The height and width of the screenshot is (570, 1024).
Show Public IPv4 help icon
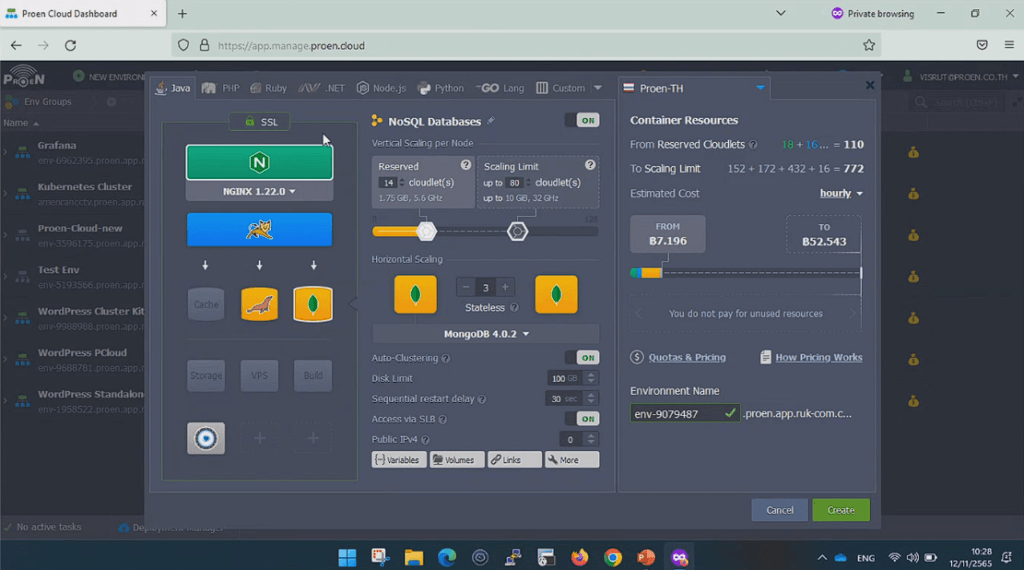tap(425, 440)
